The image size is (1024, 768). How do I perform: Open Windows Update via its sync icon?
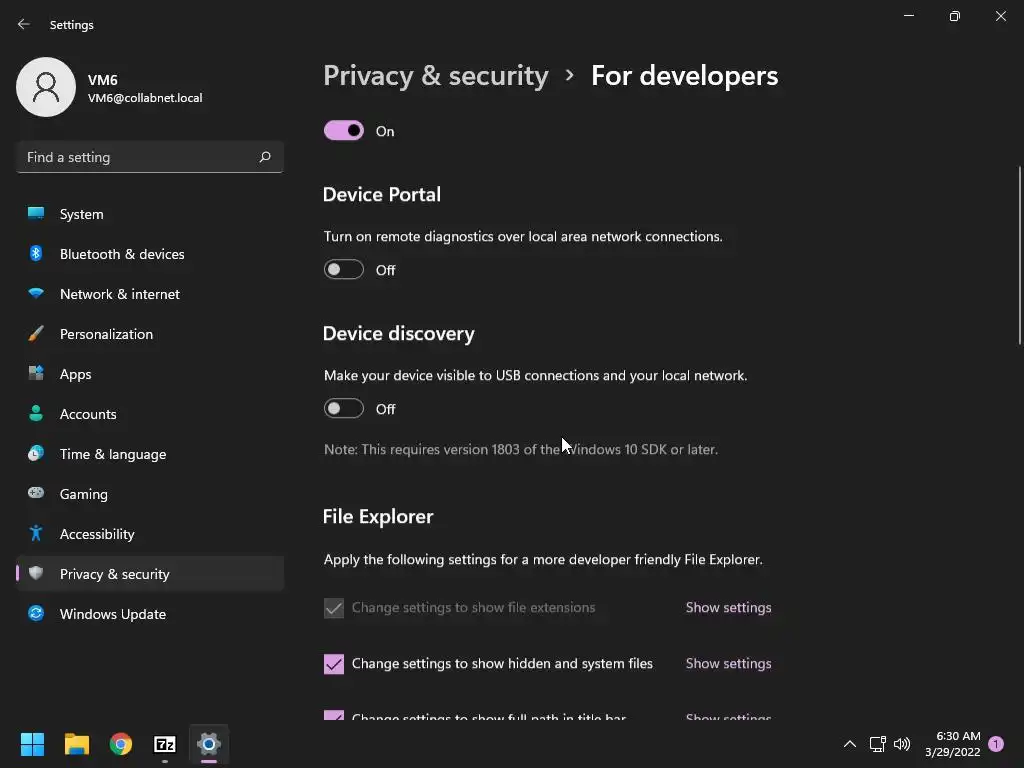tap(36, 614)
